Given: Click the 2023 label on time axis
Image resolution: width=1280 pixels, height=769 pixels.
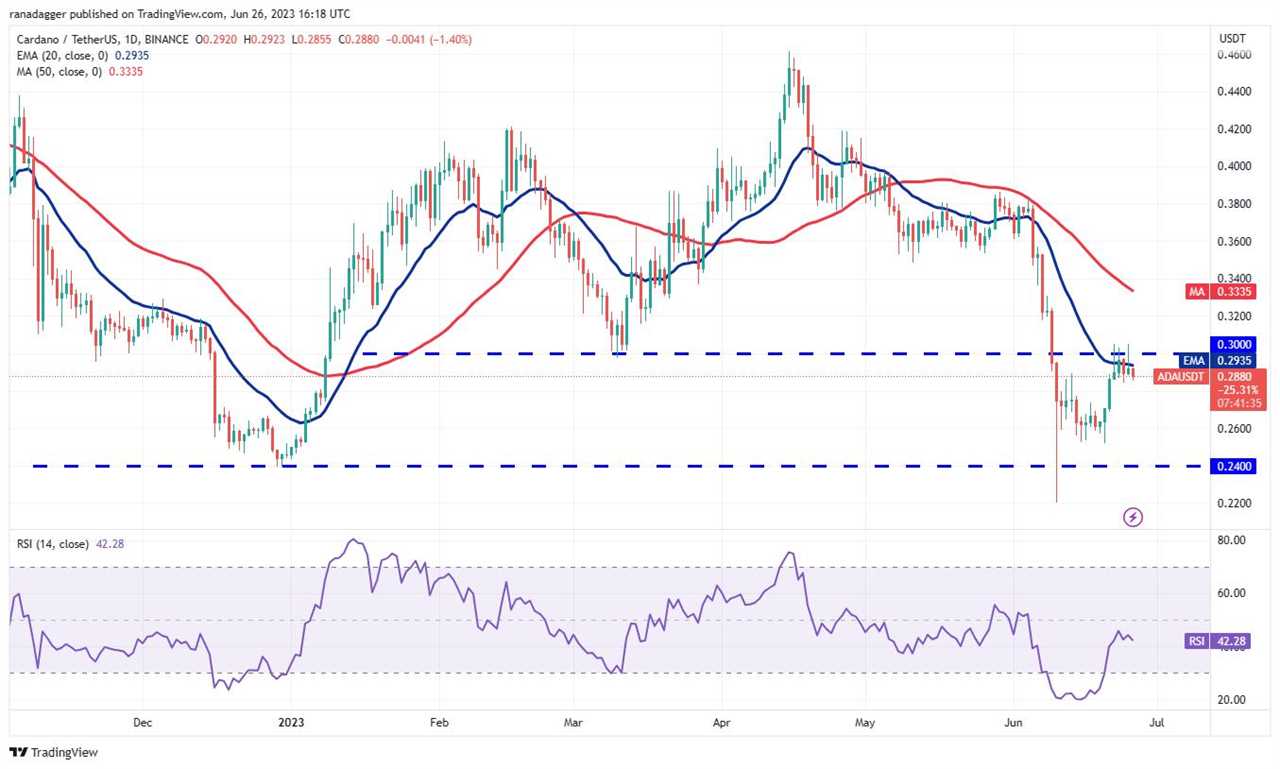Looking at the screenshot, I should tap(290, 720).
